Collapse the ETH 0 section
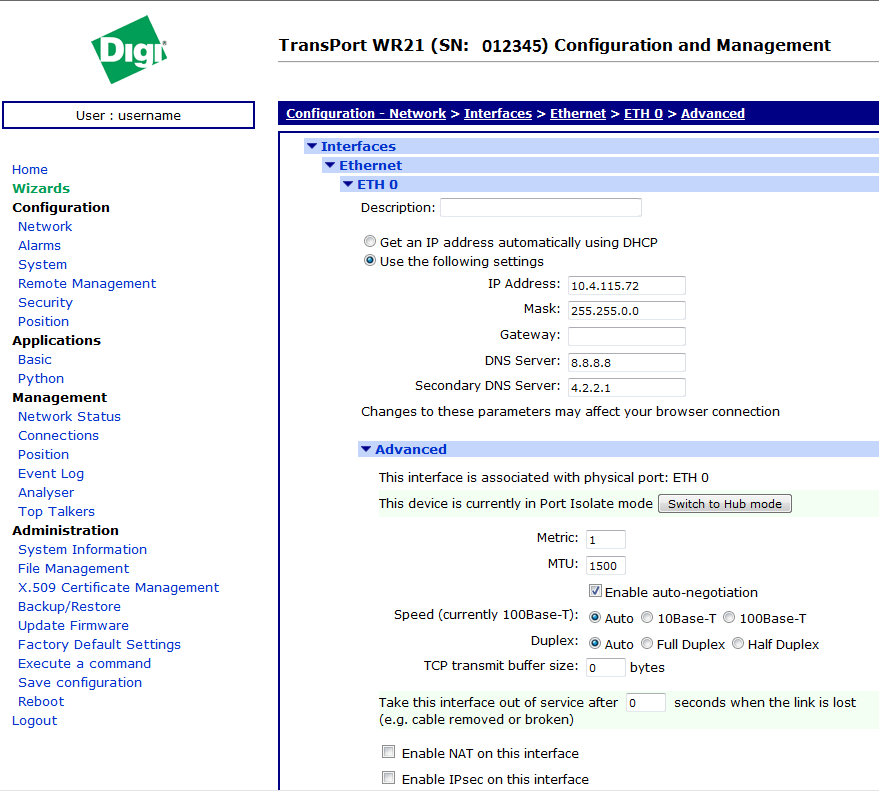879x793 pixels. [x=348, y=185]
